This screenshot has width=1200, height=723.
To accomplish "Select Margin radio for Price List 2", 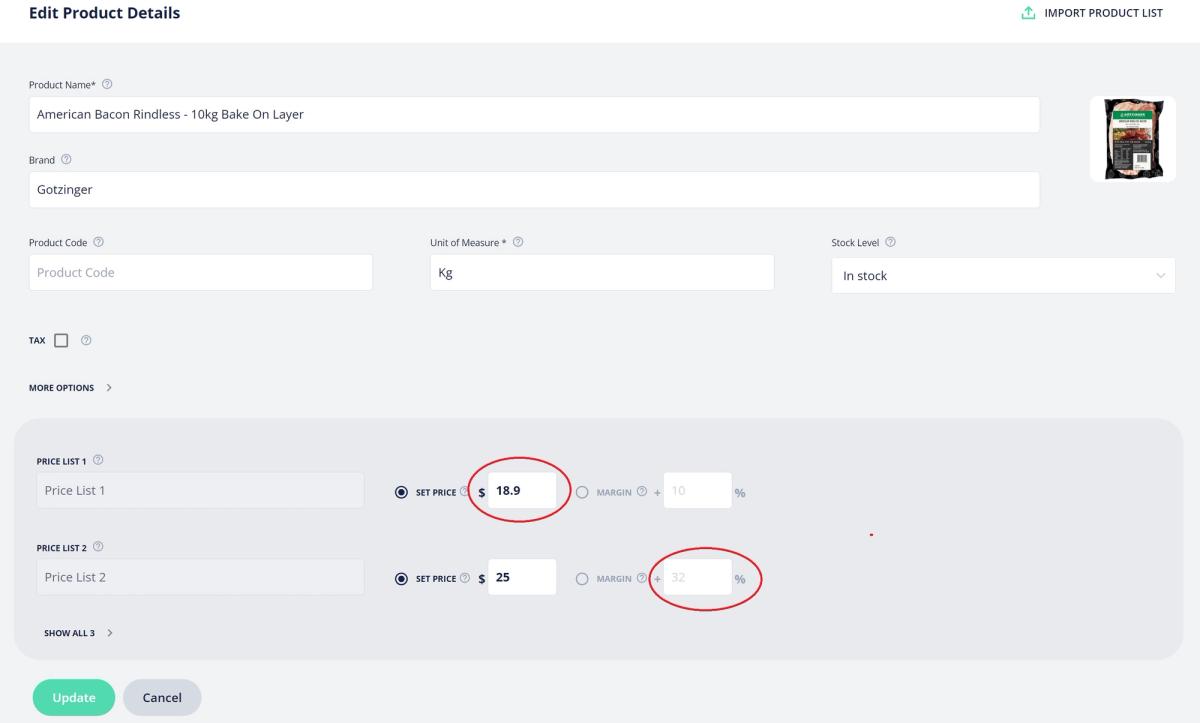I will (582, 578).
